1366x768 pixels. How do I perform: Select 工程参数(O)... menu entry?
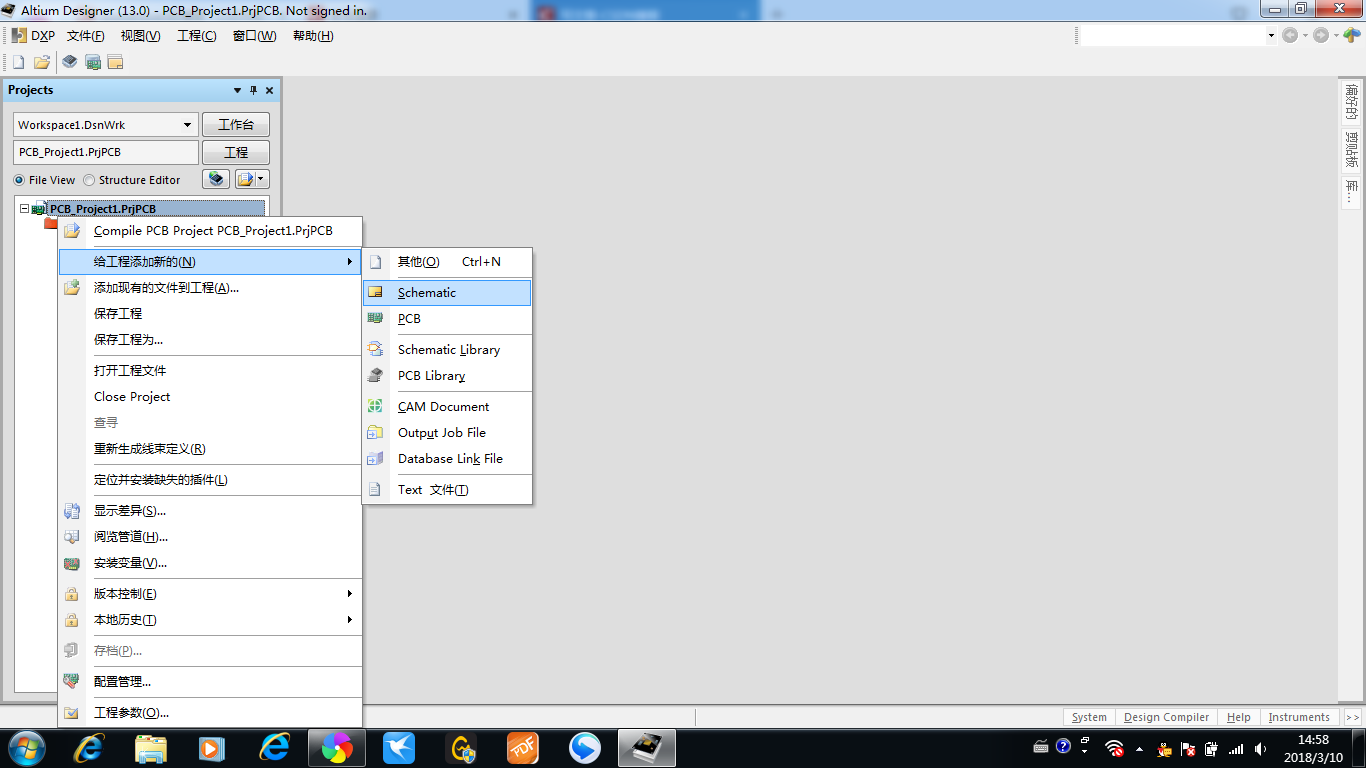tap(210, 713)
